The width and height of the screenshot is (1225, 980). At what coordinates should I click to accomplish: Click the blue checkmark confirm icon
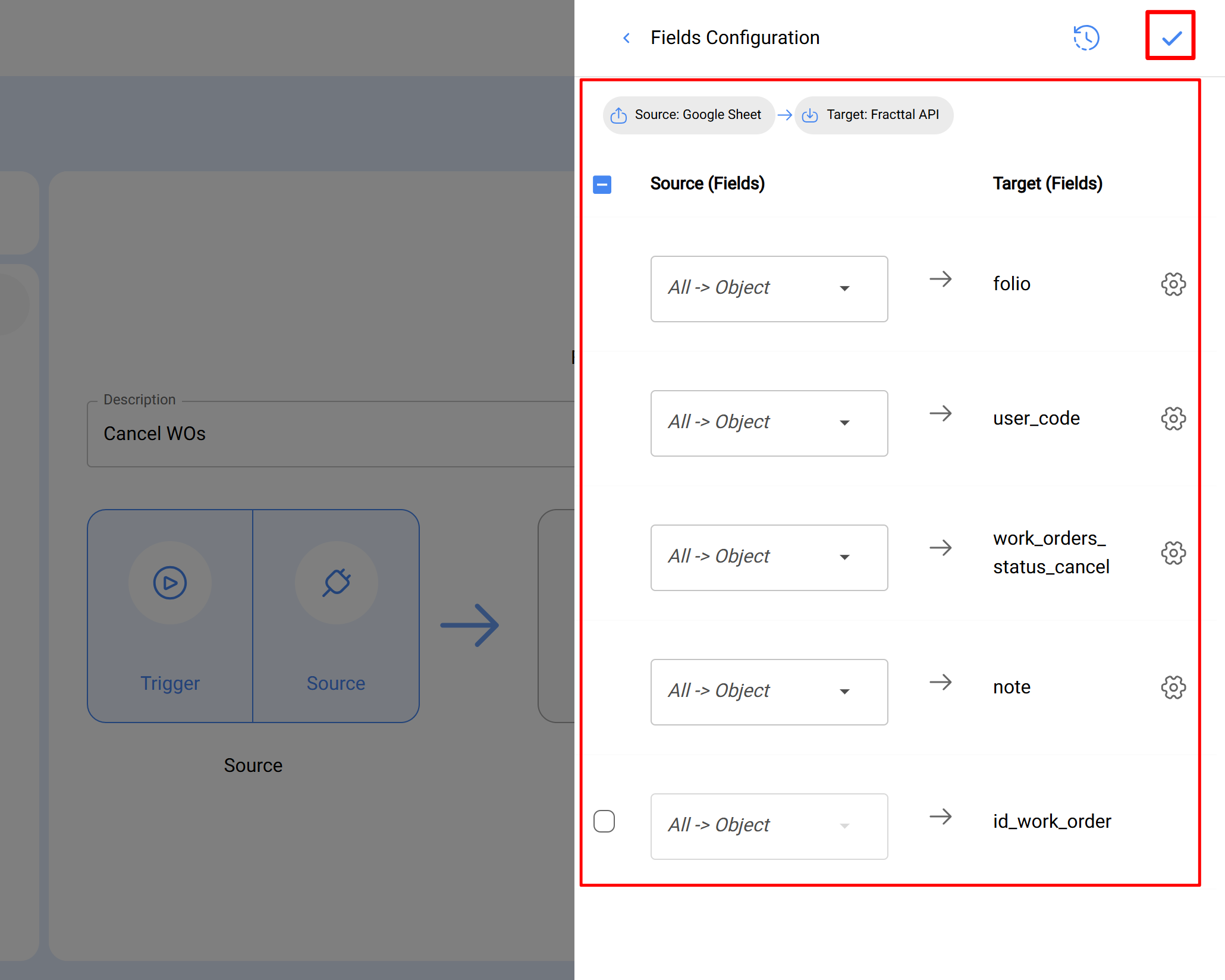(1171, 38)
